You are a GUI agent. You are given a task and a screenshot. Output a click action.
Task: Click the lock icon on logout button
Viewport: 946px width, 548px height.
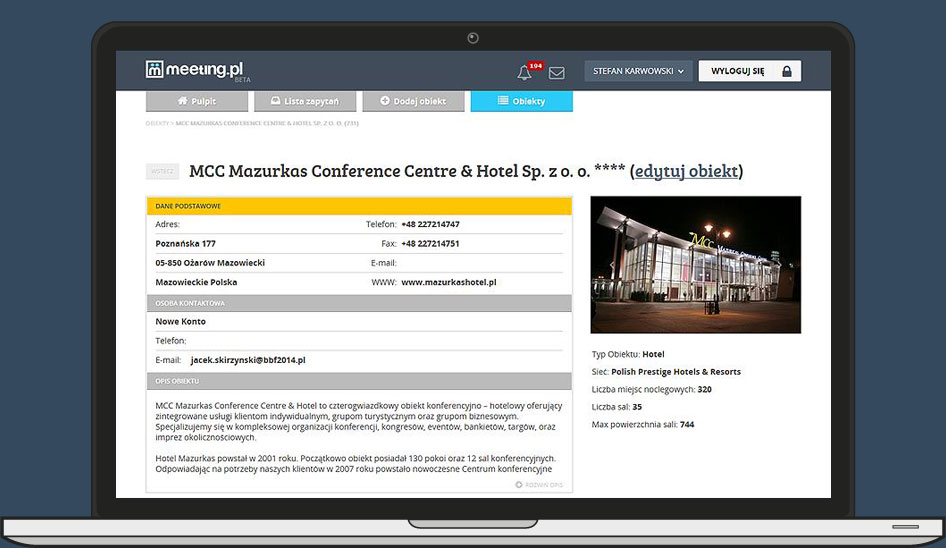pos(787,71)
